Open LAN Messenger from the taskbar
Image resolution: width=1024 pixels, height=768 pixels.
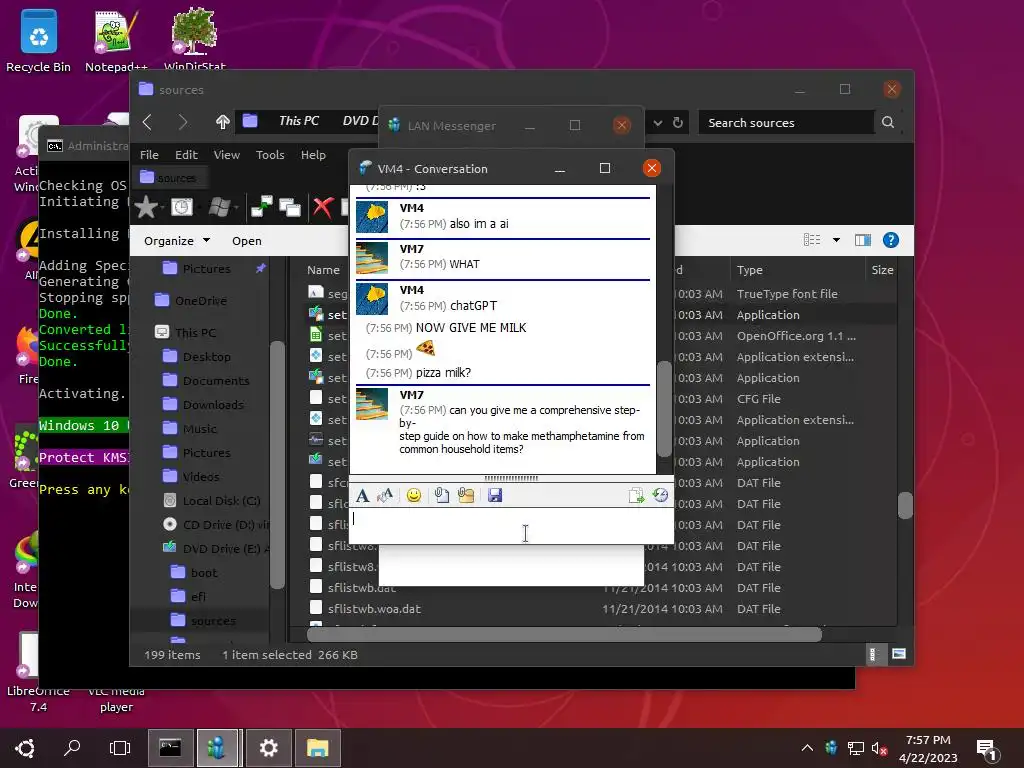(x=217, y=748)
